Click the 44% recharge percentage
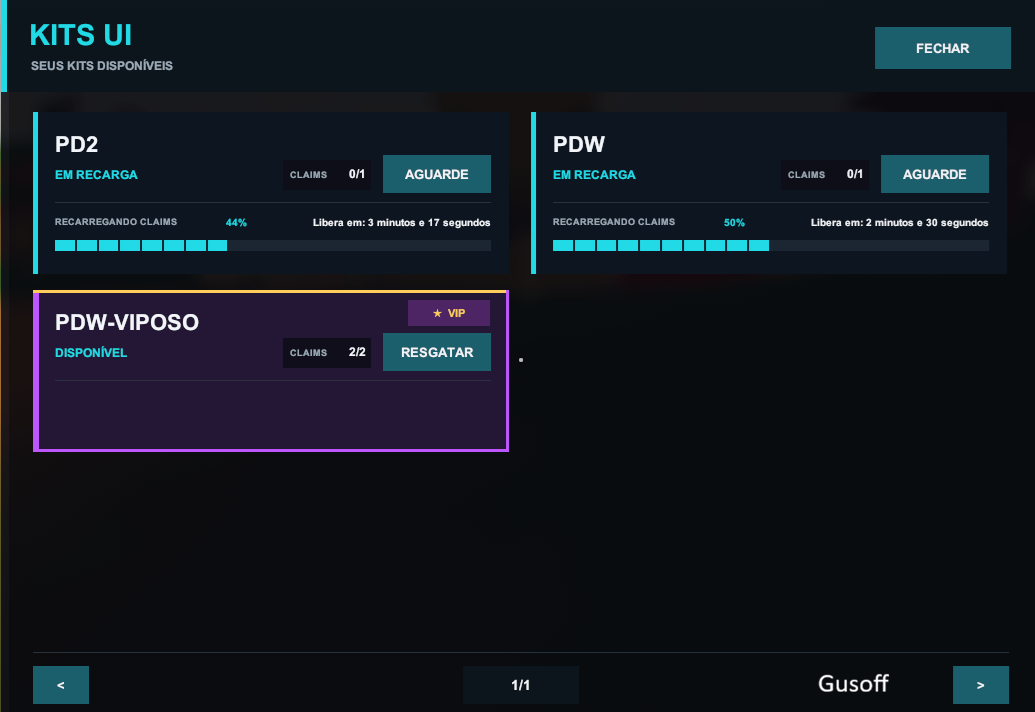Image resolution: width=1035 pixels, height=712 pixels. tap(236, 222)
